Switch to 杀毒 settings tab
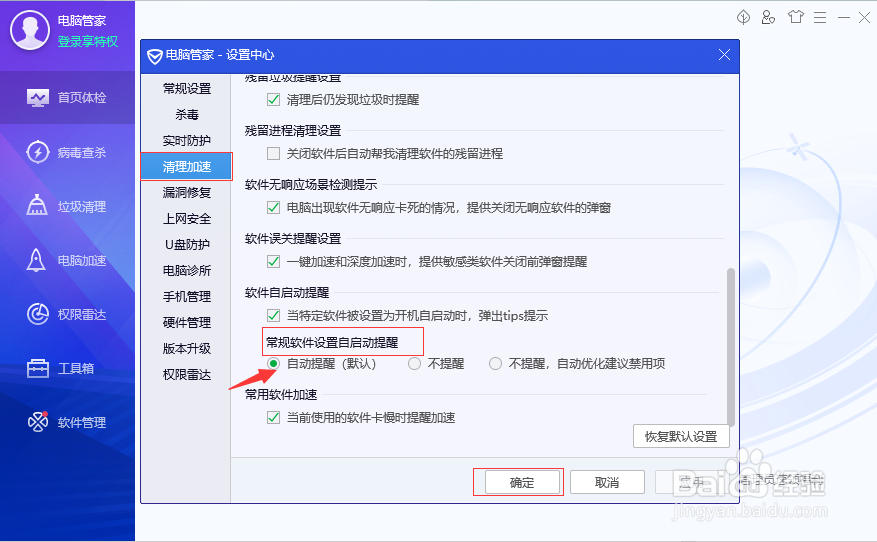The height and width of the screenshot is (542, 877). pos(186,115)
